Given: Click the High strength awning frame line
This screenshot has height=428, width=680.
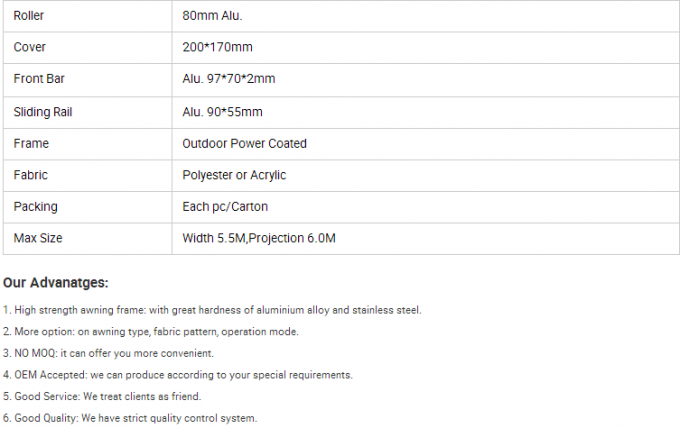Looking at the screenshot, I should click(x=212, y=310).
